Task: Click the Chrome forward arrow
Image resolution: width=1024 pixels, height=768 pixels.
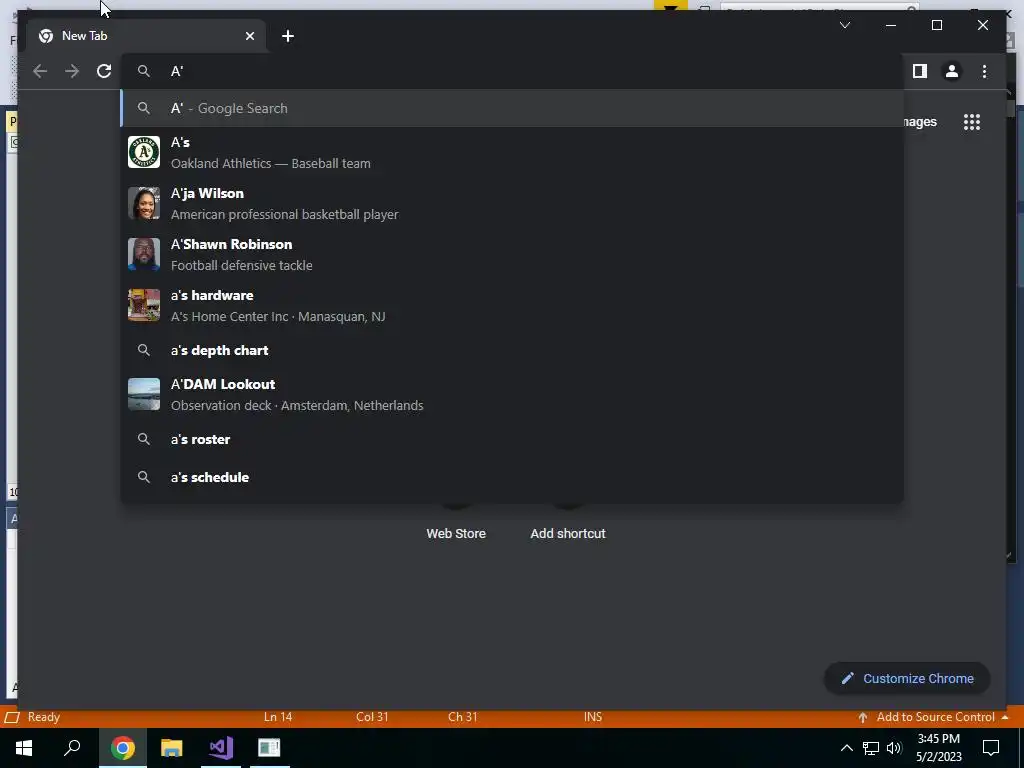Action: [72, 71]
